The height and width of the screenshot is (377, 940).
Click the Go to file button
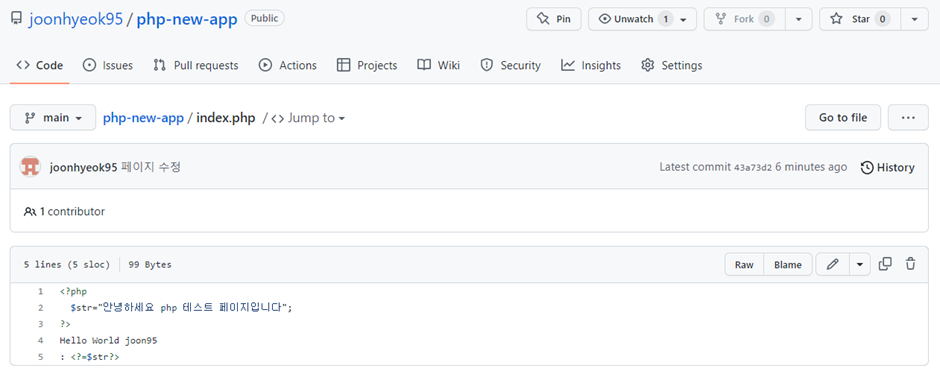click(x=843, y=117)
